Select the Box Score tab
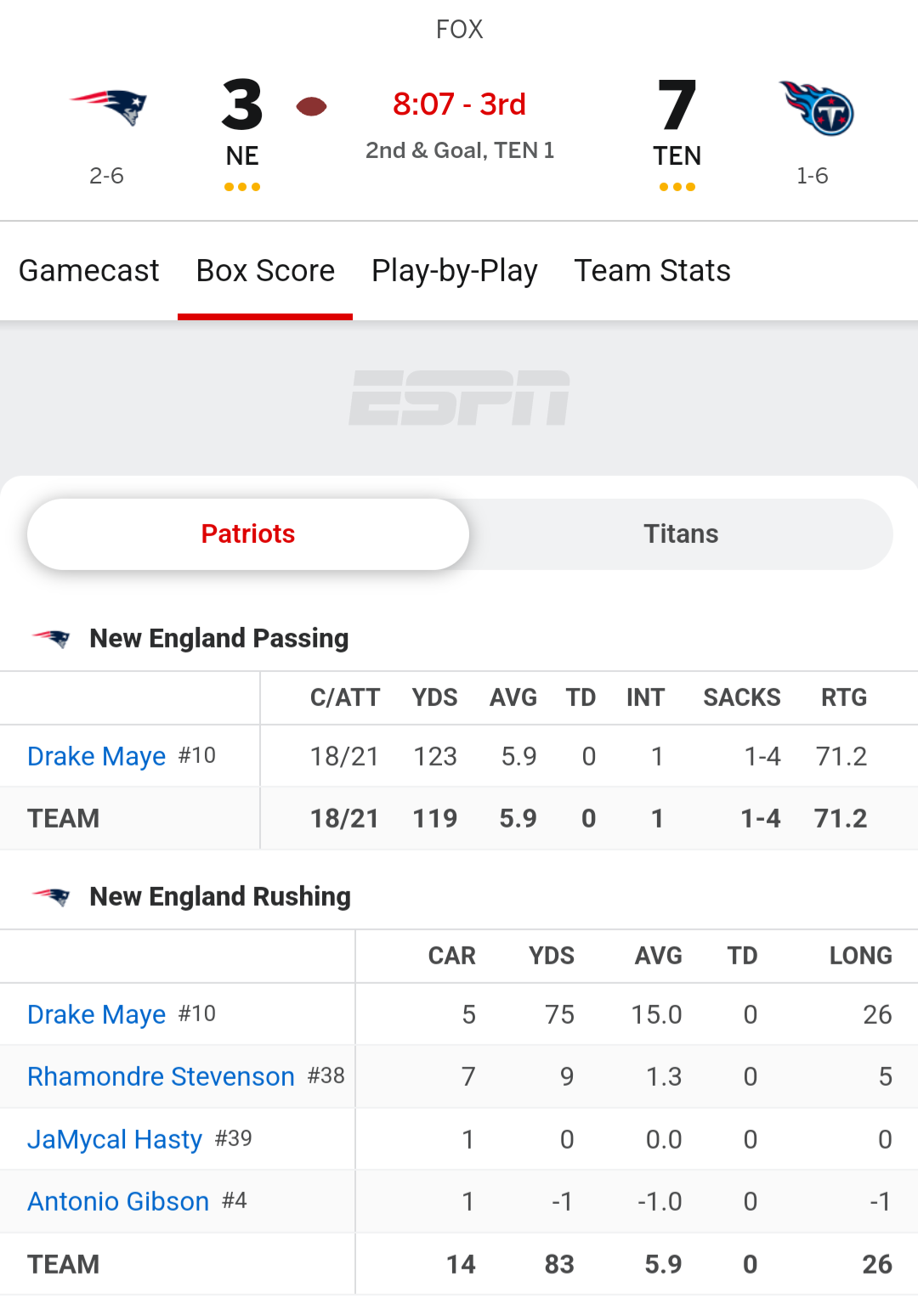Viewport: 918px width, 1316px height. point(265,271)
